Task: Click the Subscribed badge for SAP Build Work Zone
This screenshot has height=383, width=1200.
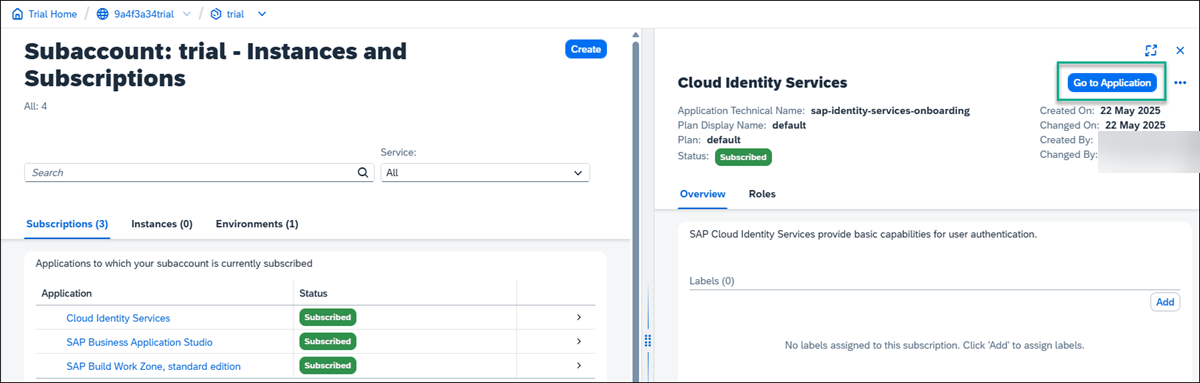Action: pyautogui.click(x=328, y=365)
